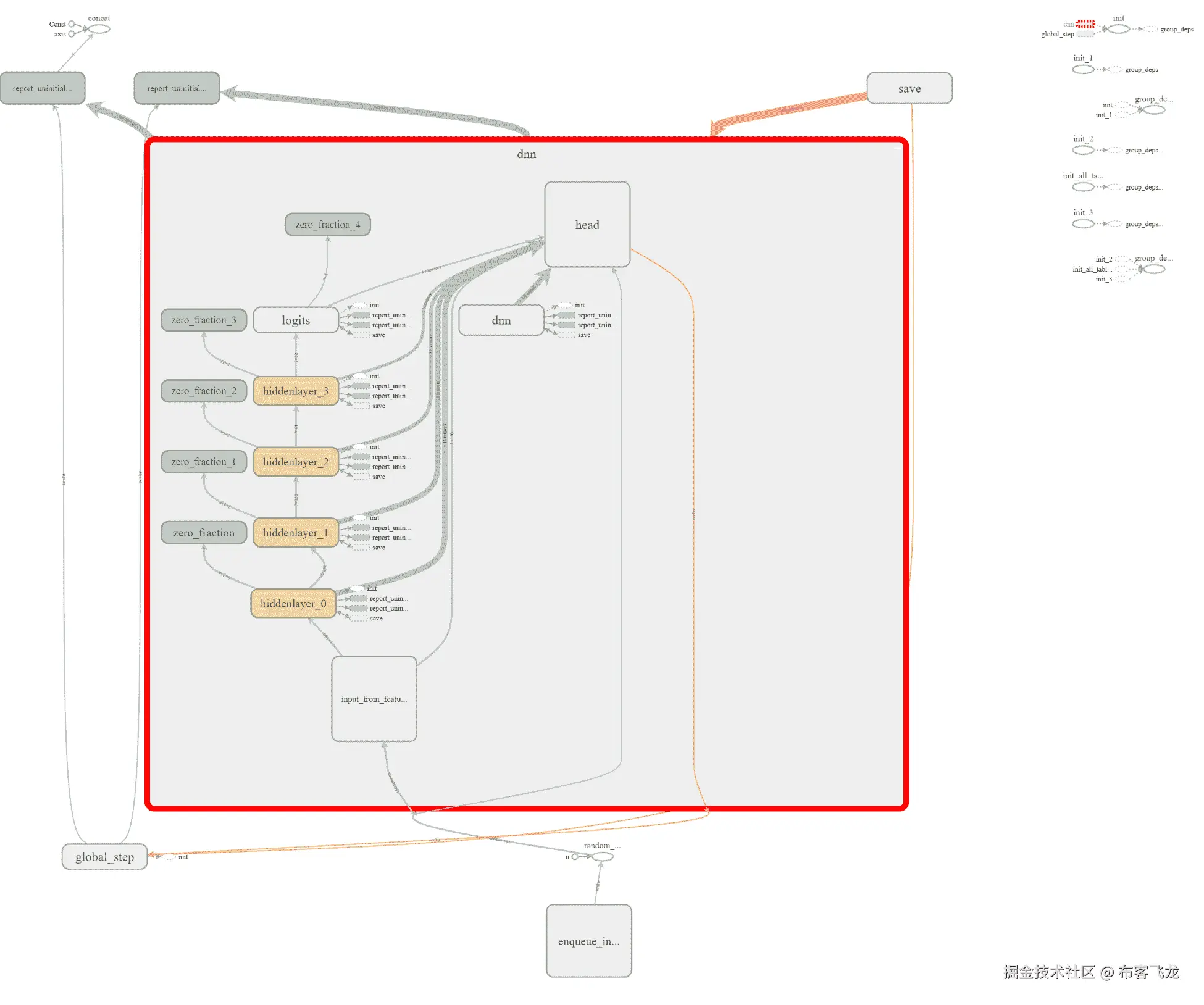Select the zero_fraction node beside hiddenlayer_1

(x=203, y=532)
